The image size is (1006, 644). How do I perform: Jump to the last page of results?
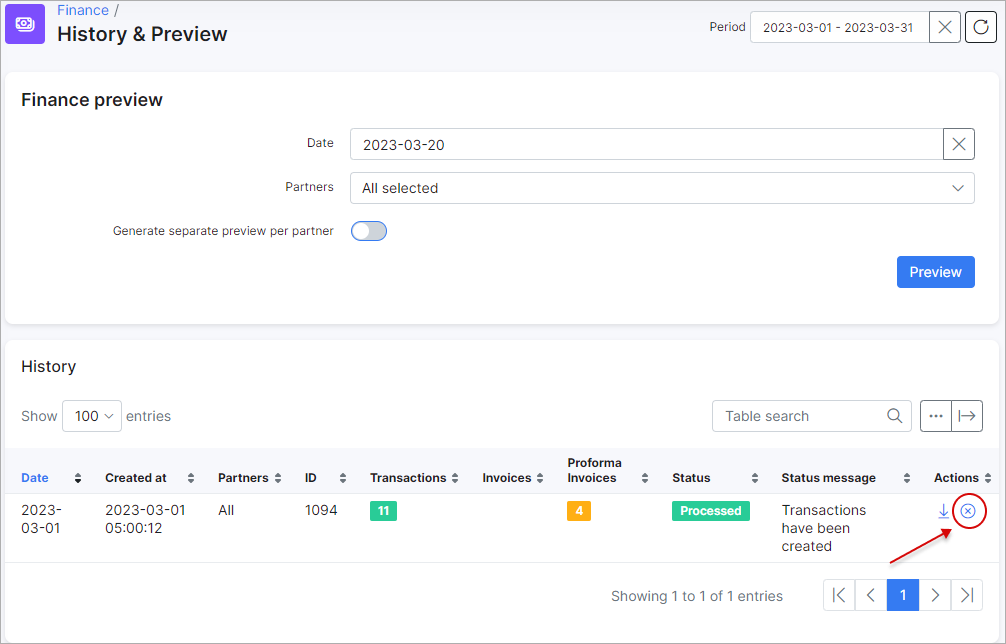[966, 595]
